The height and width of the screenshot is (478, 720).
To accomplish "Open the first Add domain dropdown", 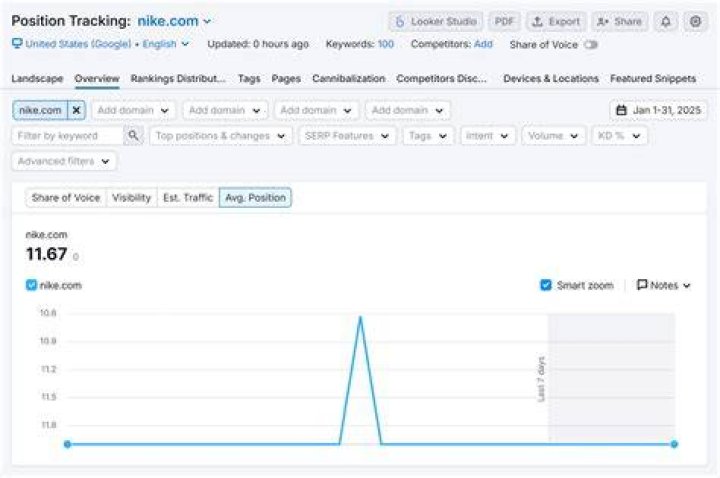I will click(133, 110).
